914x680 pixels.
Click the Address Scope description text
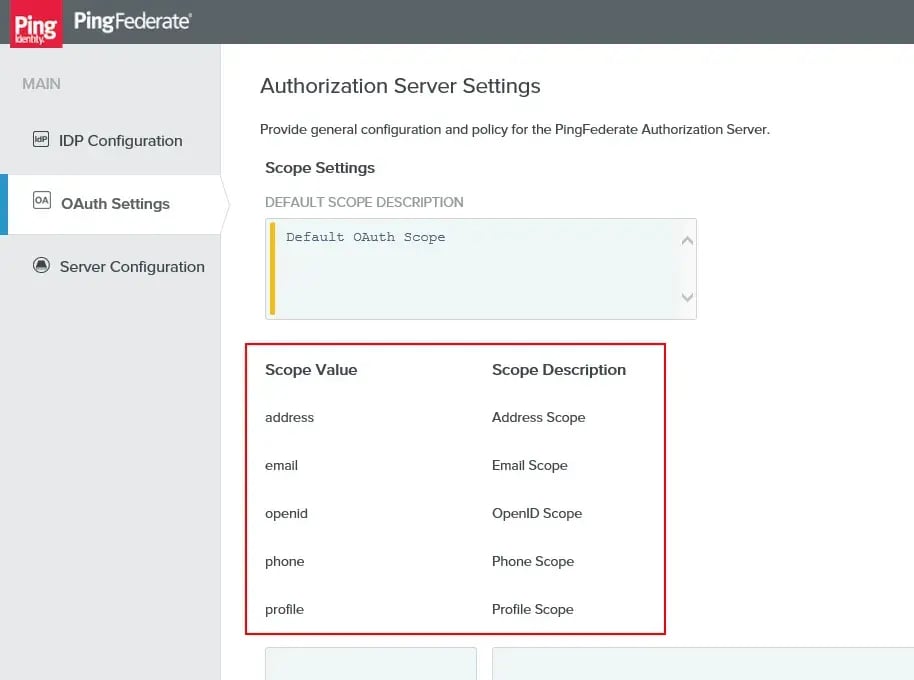point(538,417)
